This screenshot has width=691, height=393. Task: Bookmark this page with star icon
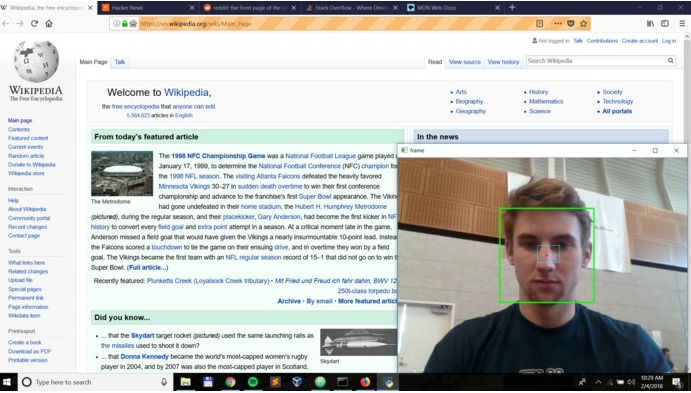583,23
